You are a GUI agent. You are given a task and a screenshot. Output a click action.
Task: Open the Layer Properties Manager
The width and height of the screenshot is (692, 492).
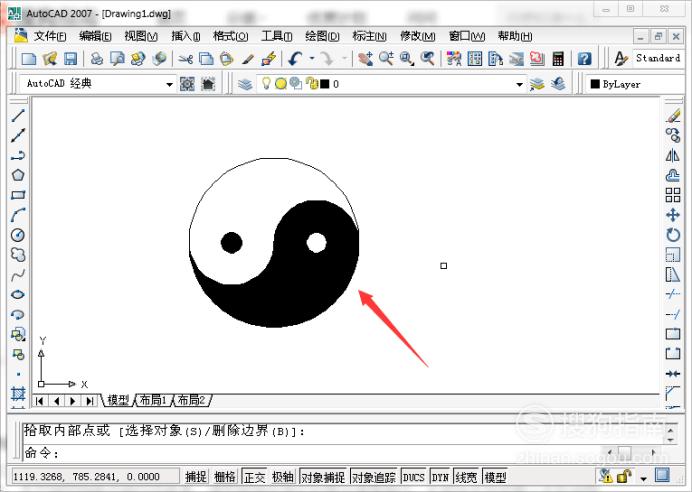click(x=245, y=84)
